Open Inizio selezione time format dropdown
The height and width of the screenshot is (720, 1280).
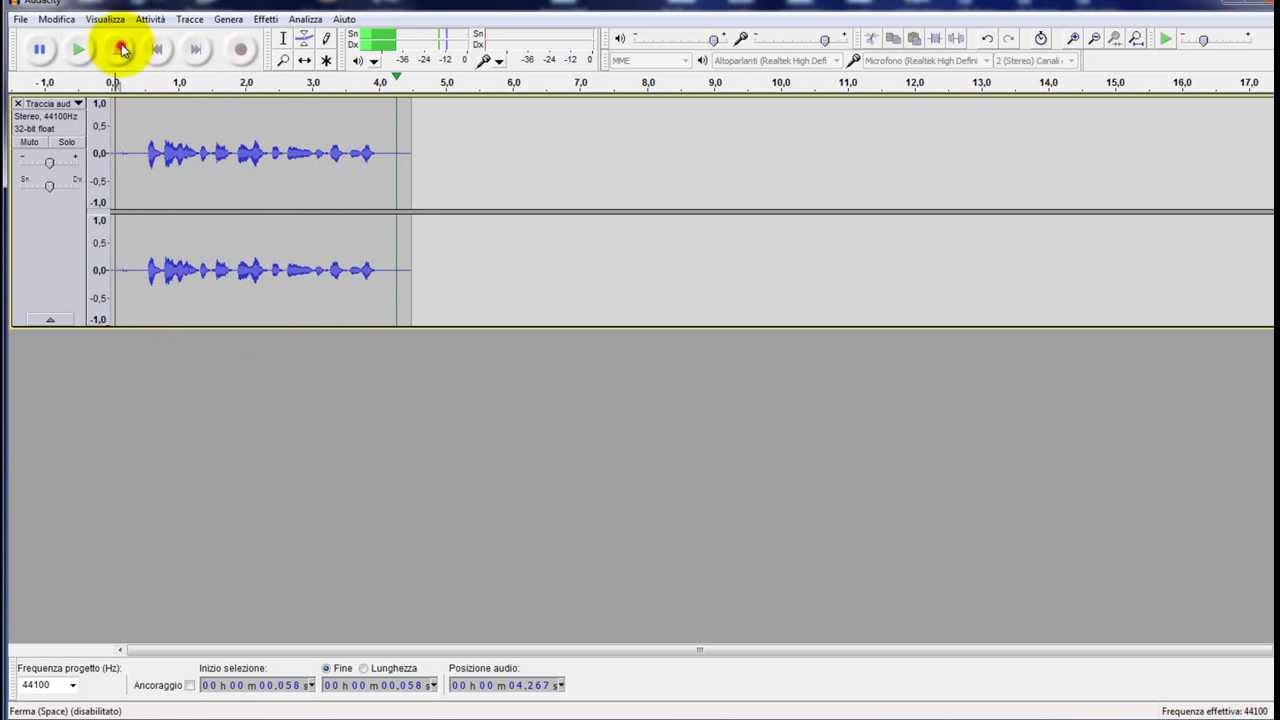click(311, 685)
